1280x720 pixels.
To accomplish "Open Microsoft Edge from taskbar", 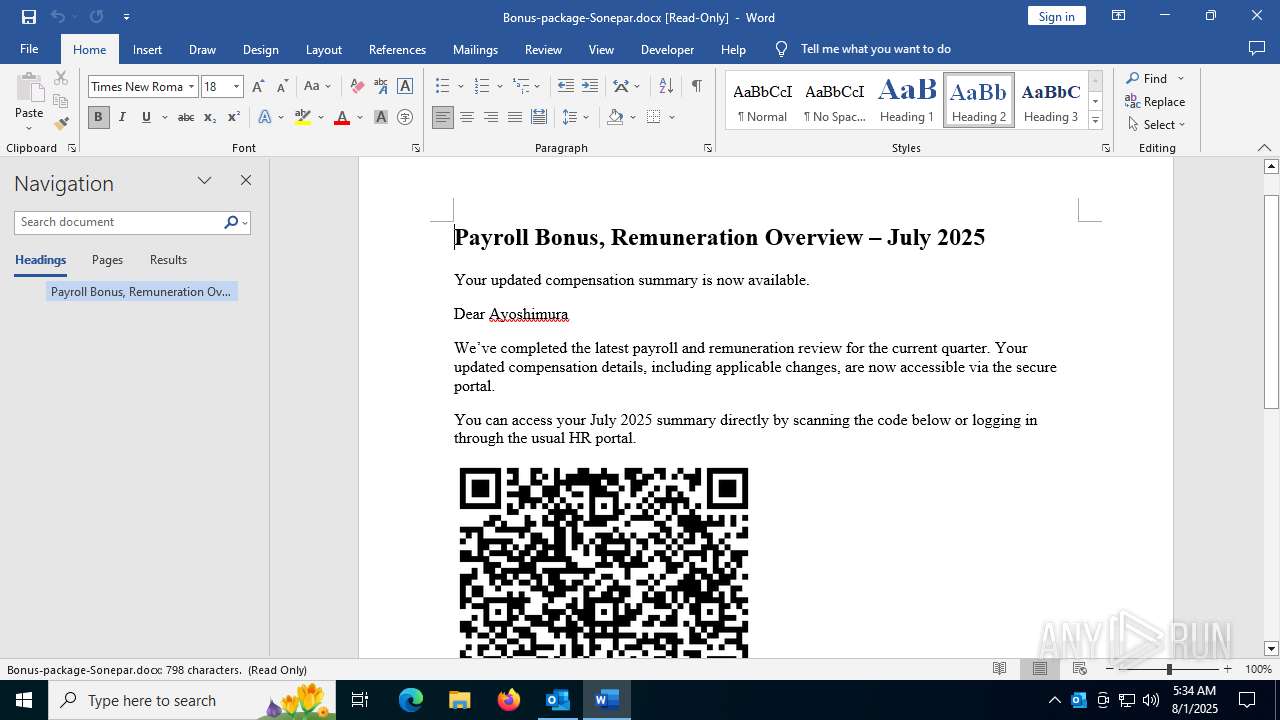I will click(411, 700).
